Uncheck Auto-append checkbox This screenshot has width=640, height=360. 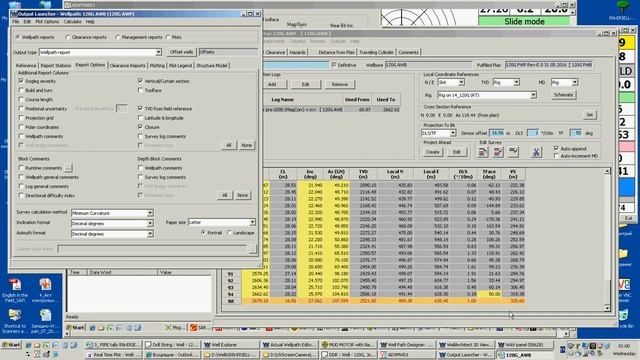pos(556,149)
